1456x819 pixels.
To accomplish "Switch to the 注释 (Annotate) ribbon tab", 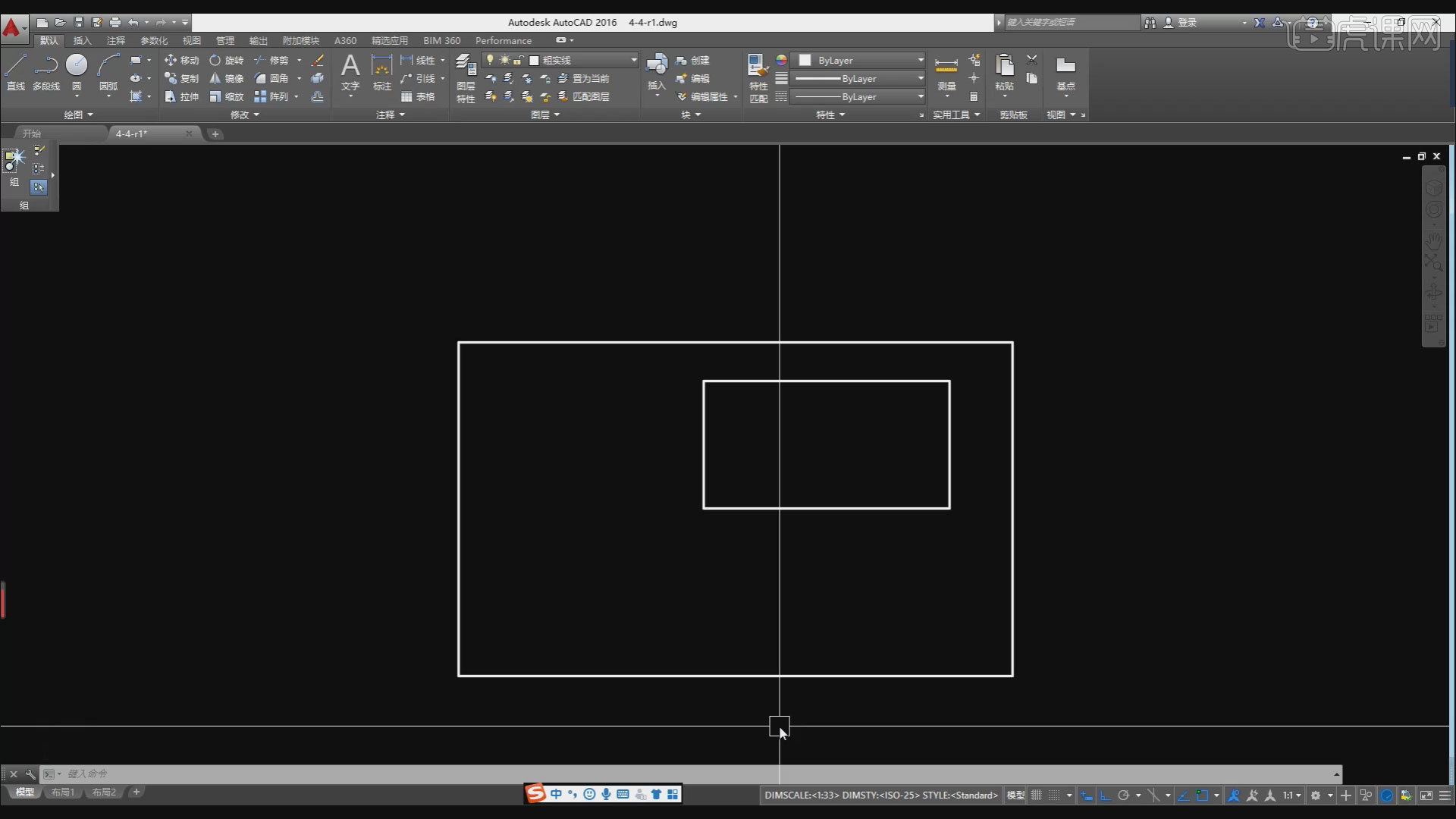I will point(116,40).
